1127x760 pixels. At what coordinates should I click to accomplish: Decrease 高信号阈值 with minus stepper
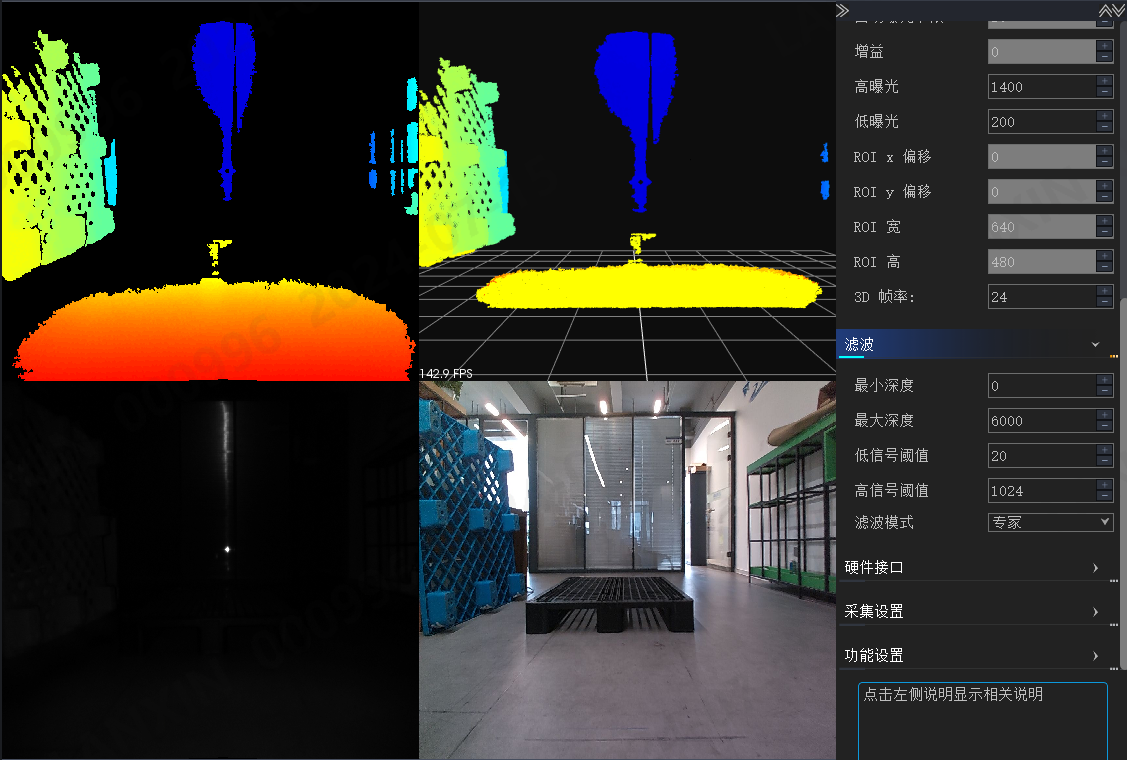[x=1105, y=496]
